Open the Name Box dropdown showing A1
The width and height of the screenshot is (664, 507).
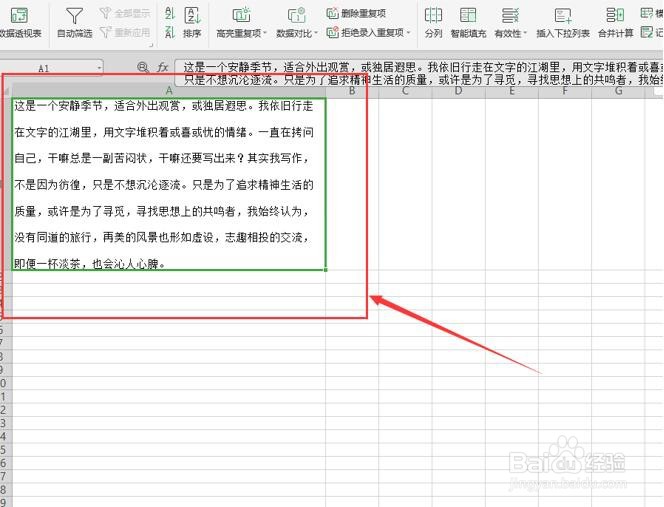click(x=99, y=68)
